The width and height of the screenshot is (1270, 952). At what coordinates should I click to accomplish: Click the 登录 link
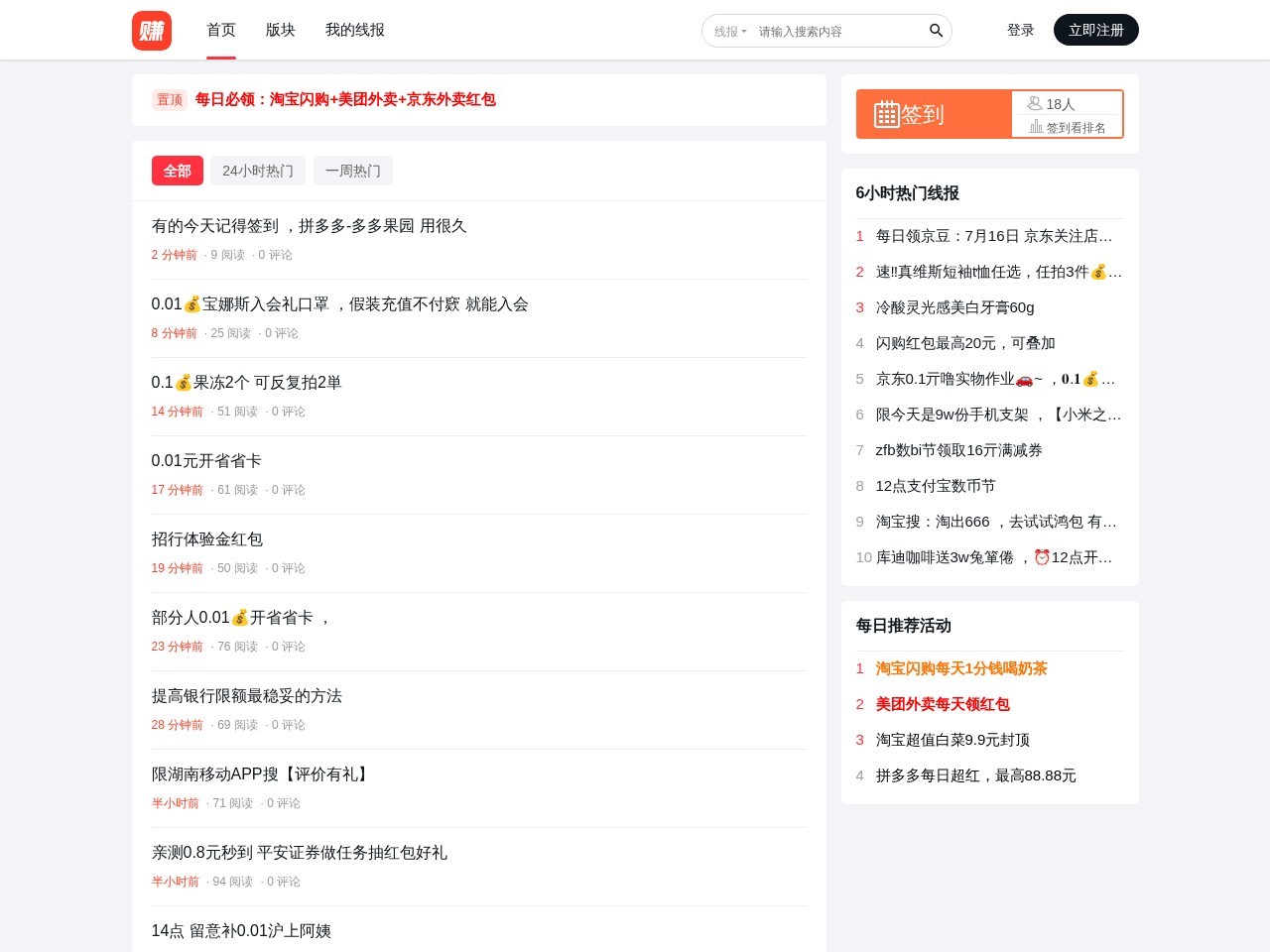tap(1021, 30)
